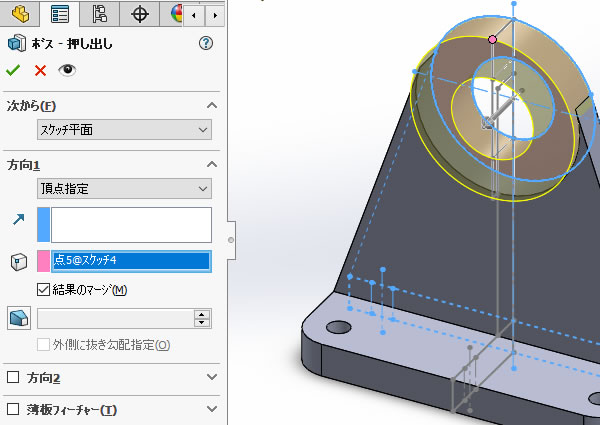Uncheck the 結果のマージ(M) checkbox

point(43,290)
